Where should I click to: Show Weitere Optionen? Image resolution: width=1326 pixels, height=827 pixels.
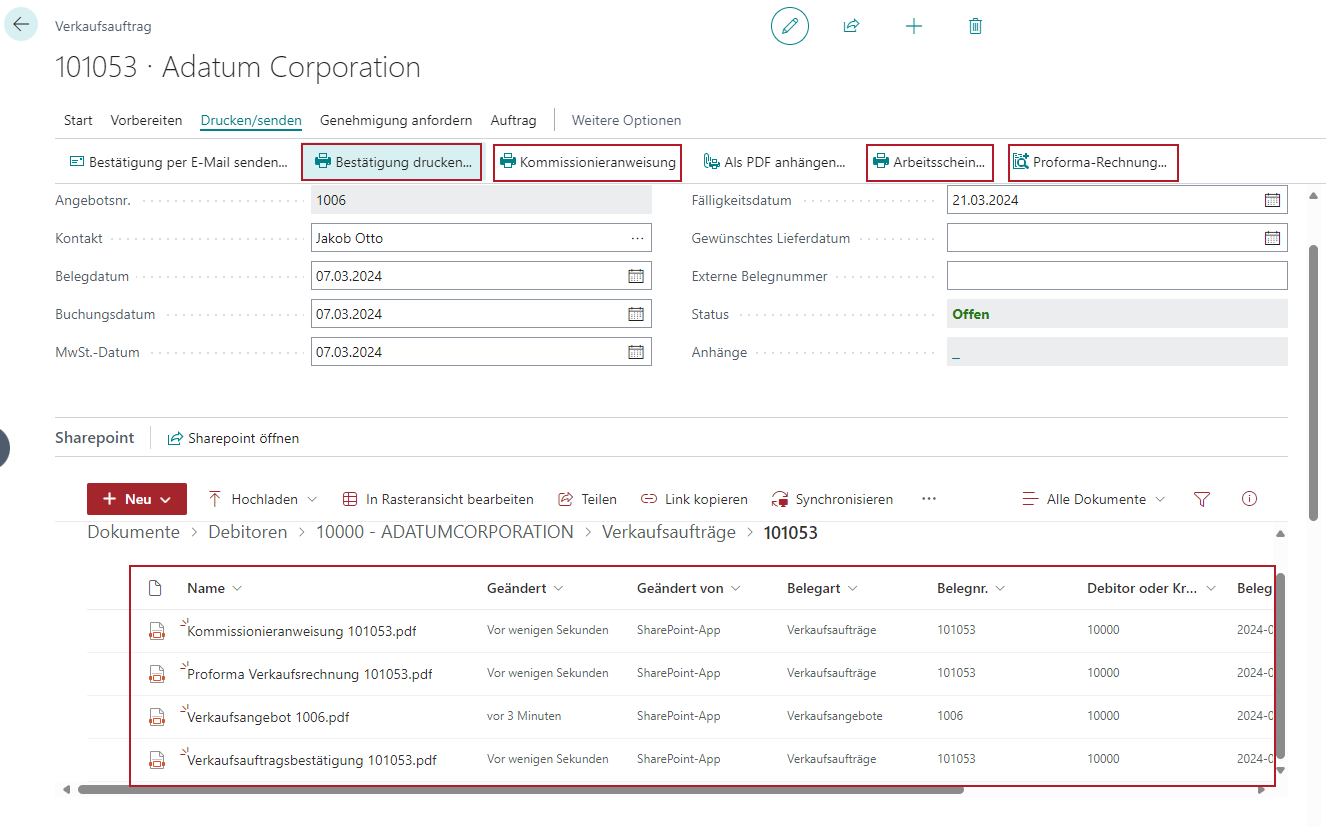click(626, 120)
